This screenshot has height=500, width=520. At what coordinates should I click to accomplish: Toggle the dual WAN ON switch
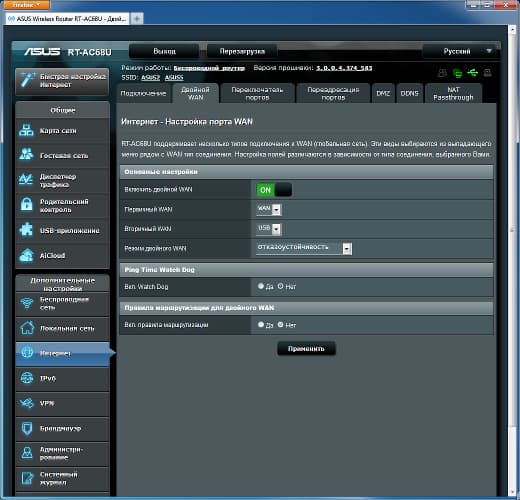[274, 190]
